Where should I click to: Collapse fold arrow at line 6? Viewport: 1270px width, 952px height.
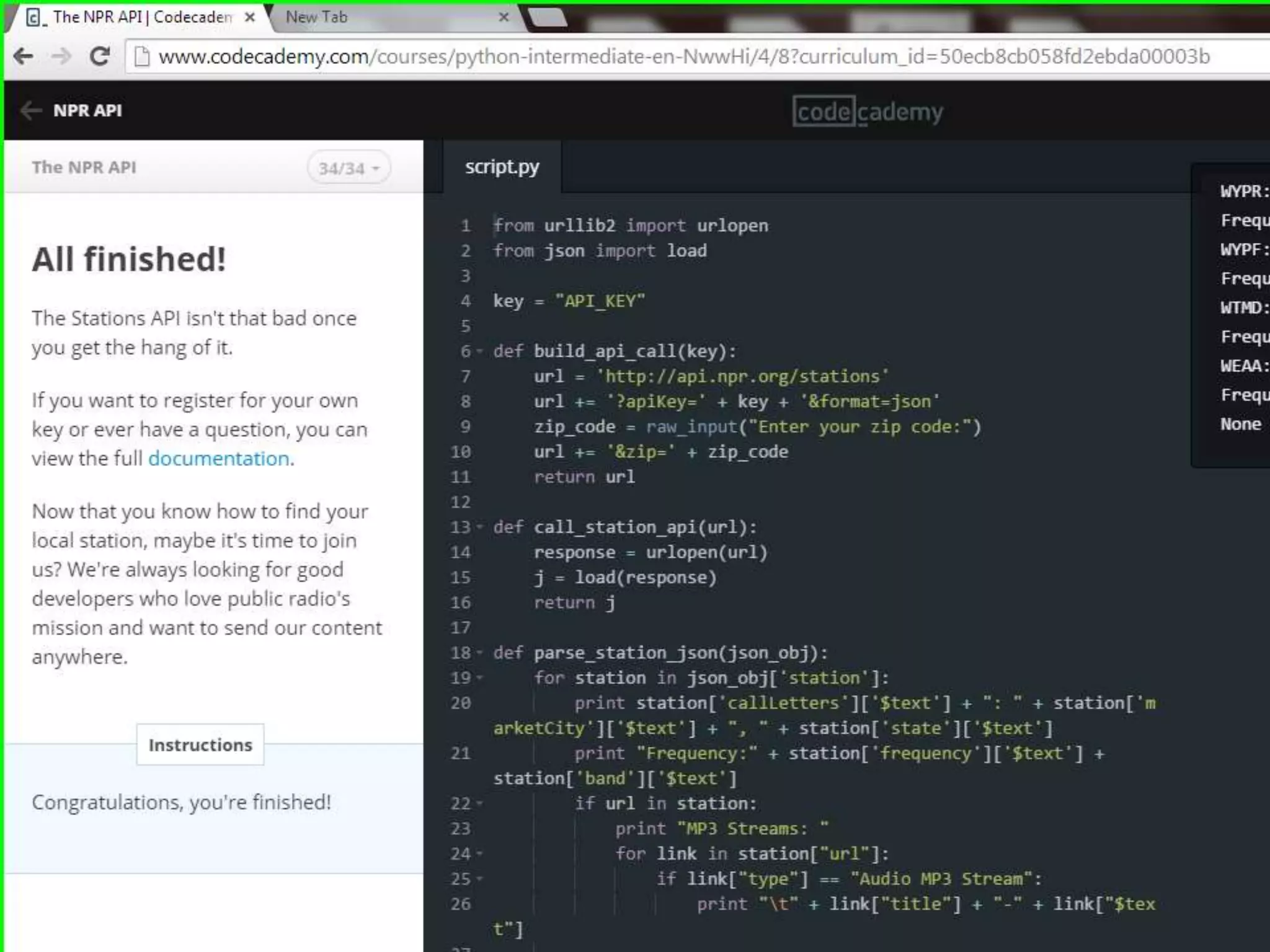pos(479,351)
